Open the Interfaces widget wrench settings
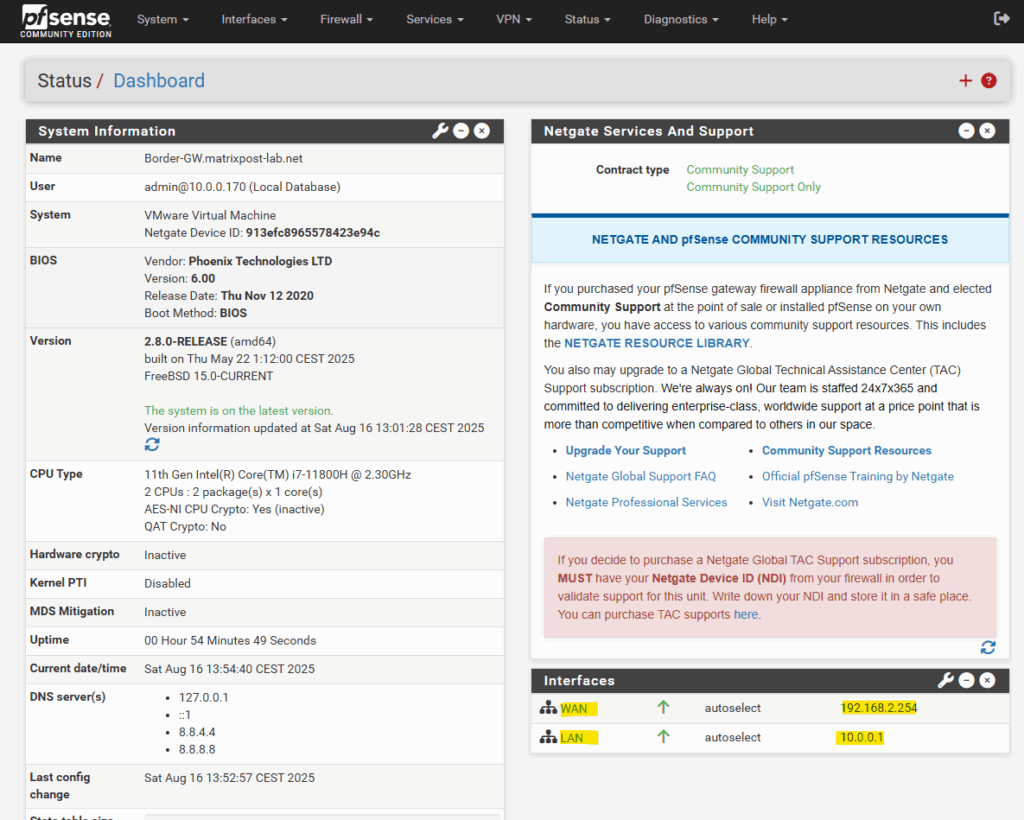This screenshot has width=1024, height=820. pyautogui.click(x=946, y=680)
